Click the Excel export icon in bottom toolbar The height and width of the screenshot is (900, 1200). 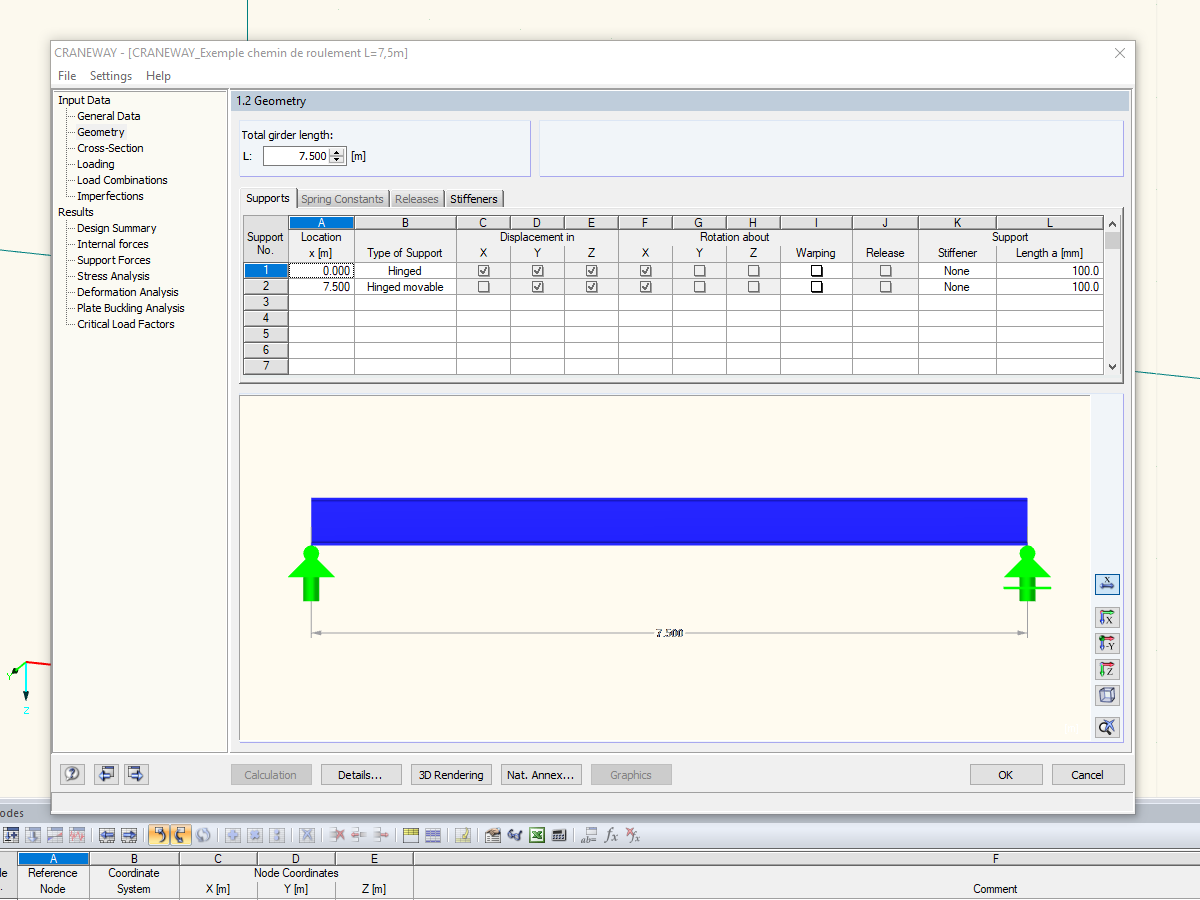(537, 835)
